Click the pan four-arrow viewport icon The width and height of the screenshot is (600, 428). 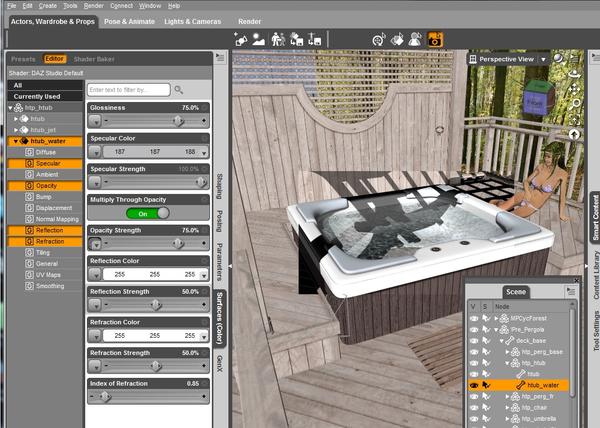574,89
